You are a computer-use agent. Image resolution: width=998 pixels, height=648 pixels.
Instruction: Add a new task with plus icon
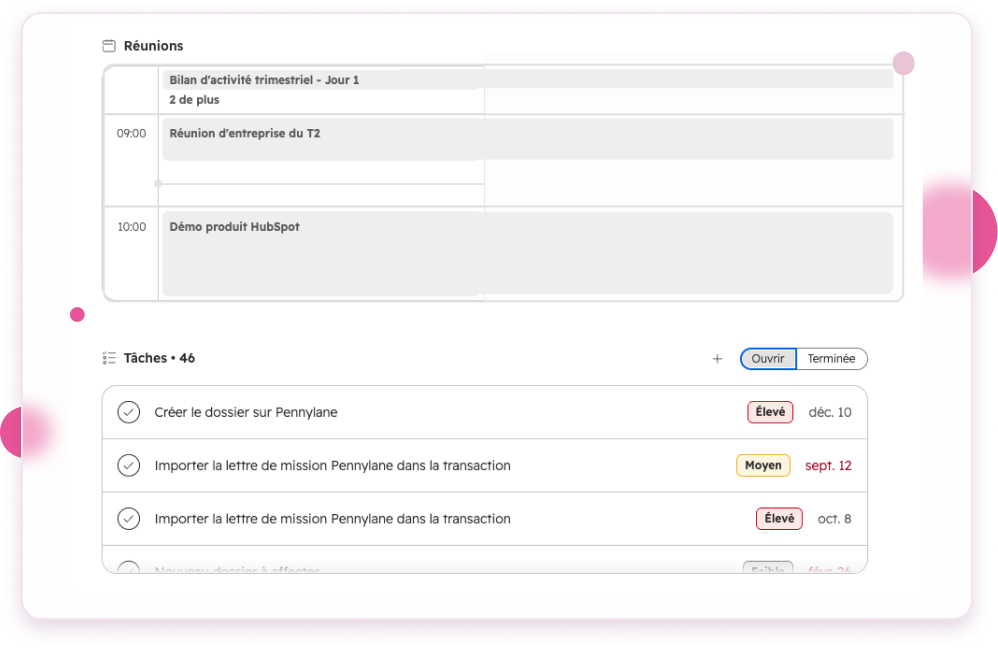pyautogui.click(x=717, y=359)
